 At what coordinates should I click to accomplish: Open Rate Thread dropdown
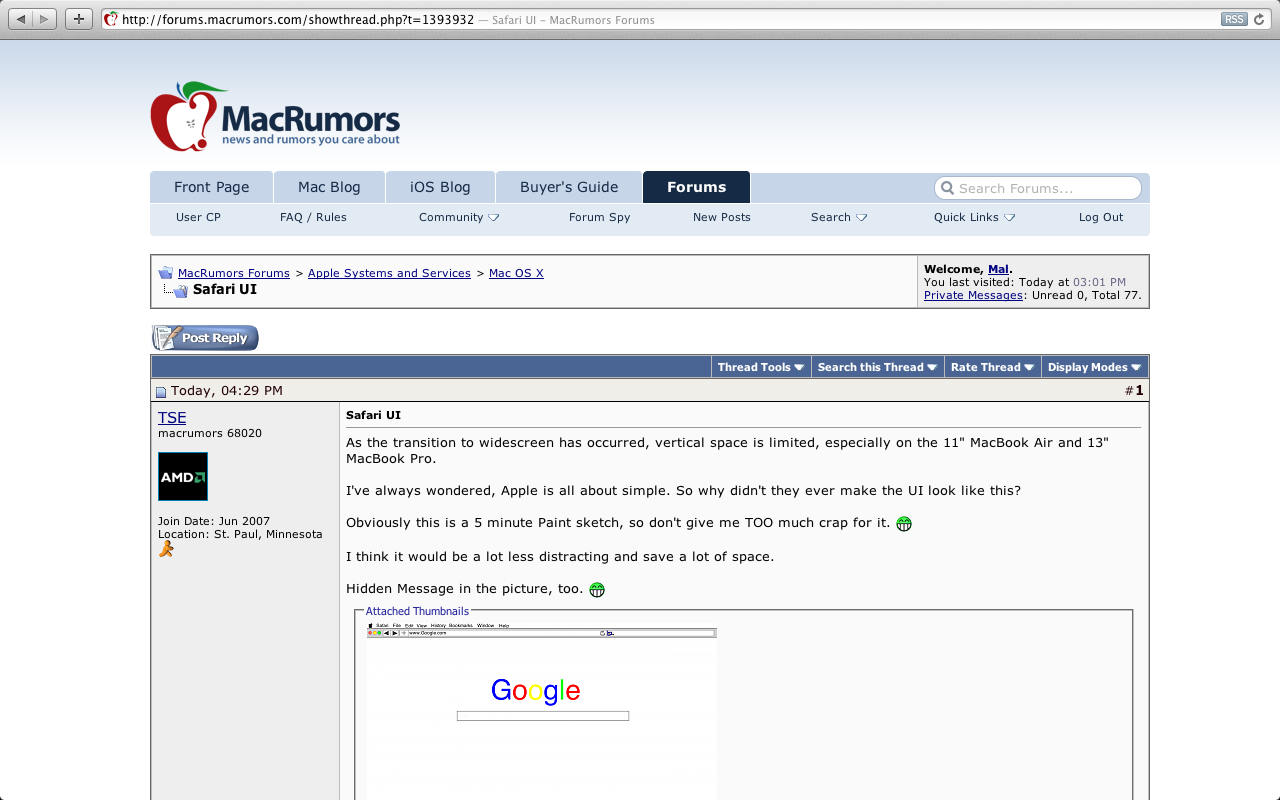(992, 367)
